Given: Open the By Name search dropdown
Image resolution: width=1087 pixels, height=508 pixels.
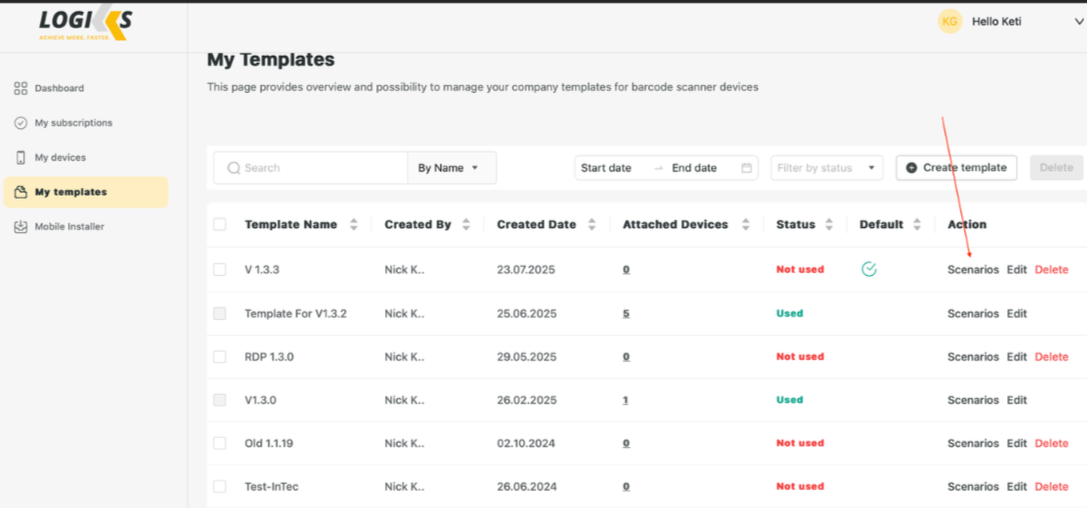Looking at the screenshot, I should [451, 168].
